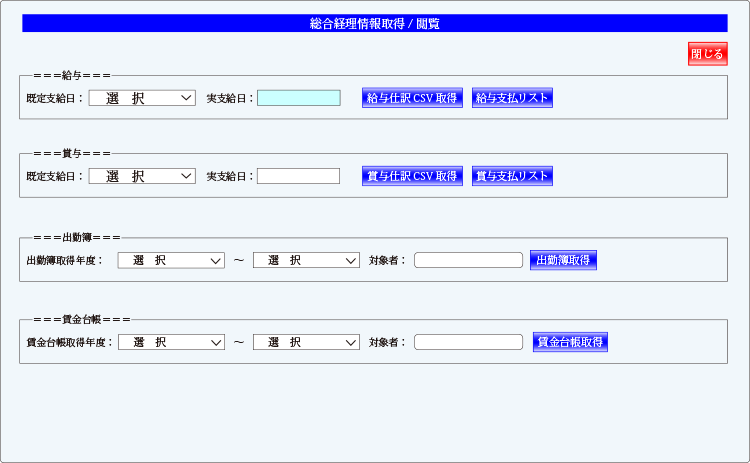This screenshot has width=750, height=463.
Task: Click 賃金台帳取得 button
Action: (570, 342)
